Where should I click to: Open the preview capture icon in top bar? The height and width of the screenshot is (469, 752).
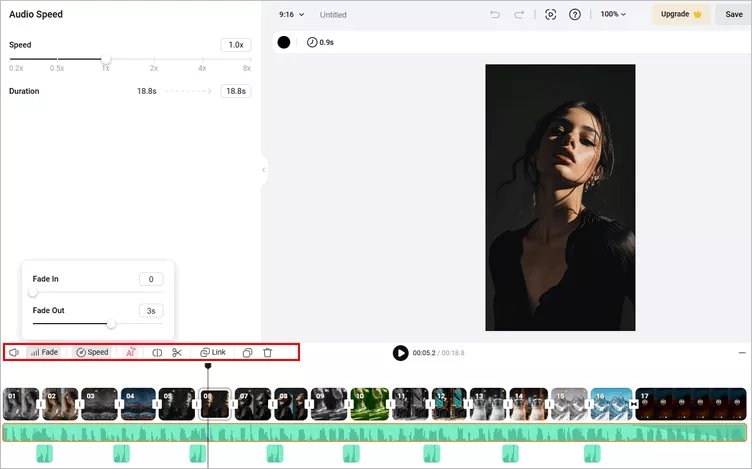point(551,14)
